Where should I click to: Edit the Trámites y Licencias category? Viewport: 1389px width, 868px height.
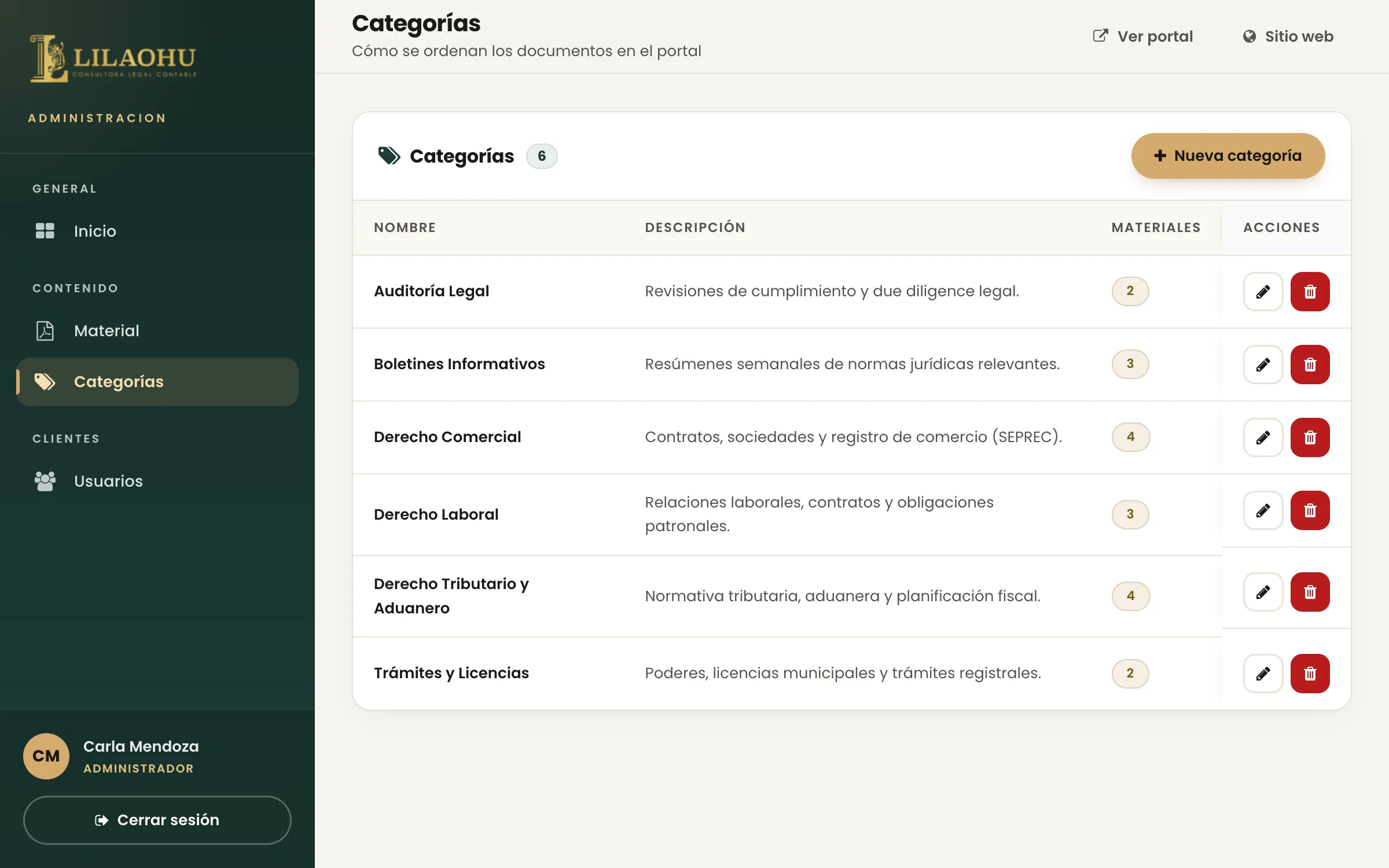pyautogui.click(x=1263, y=674)
